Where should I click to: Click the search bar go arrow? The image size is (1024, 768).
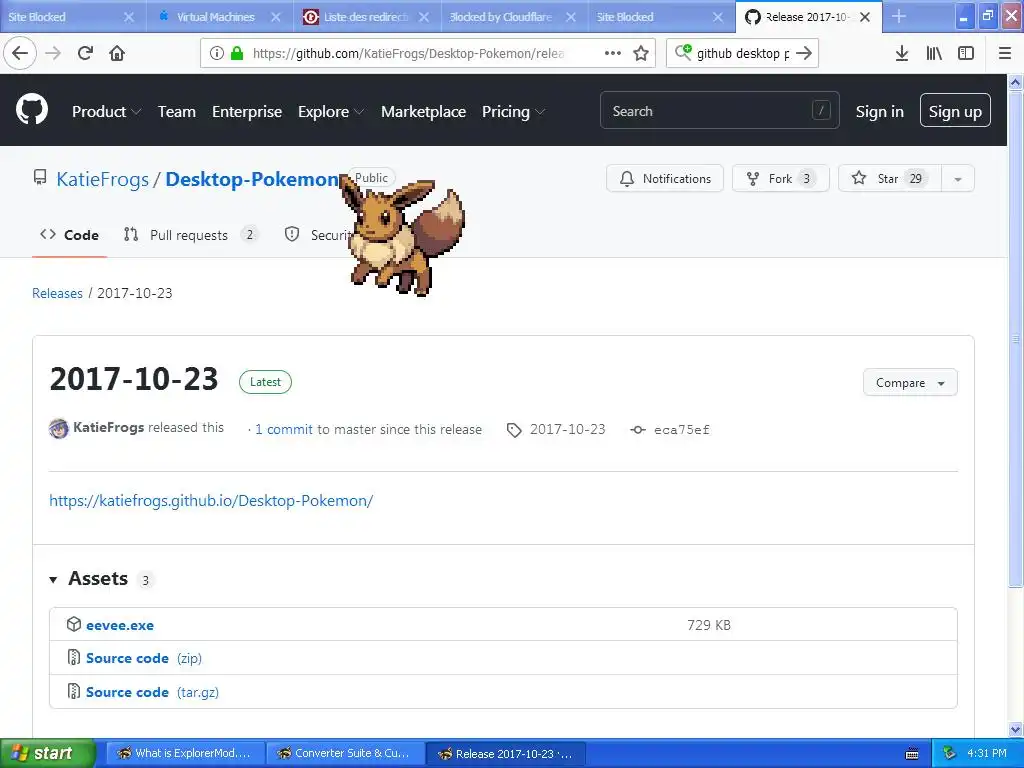click(804, 53)
